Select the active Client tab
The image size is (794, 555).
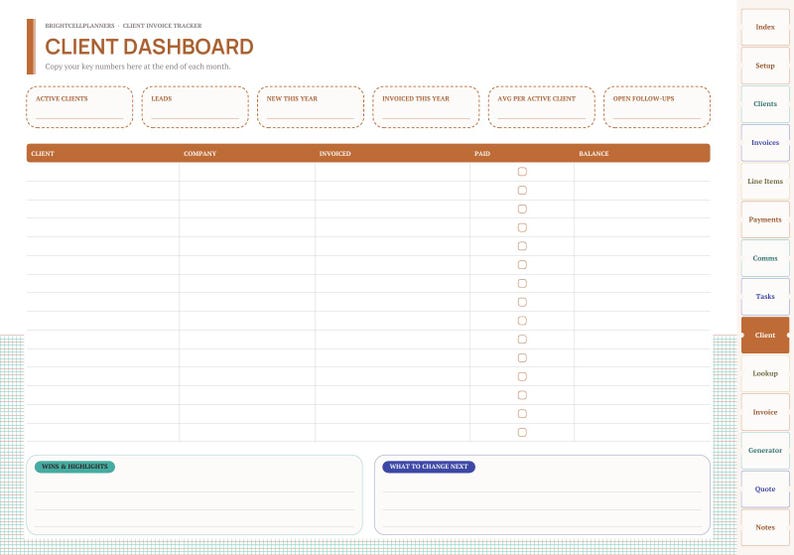765,335
